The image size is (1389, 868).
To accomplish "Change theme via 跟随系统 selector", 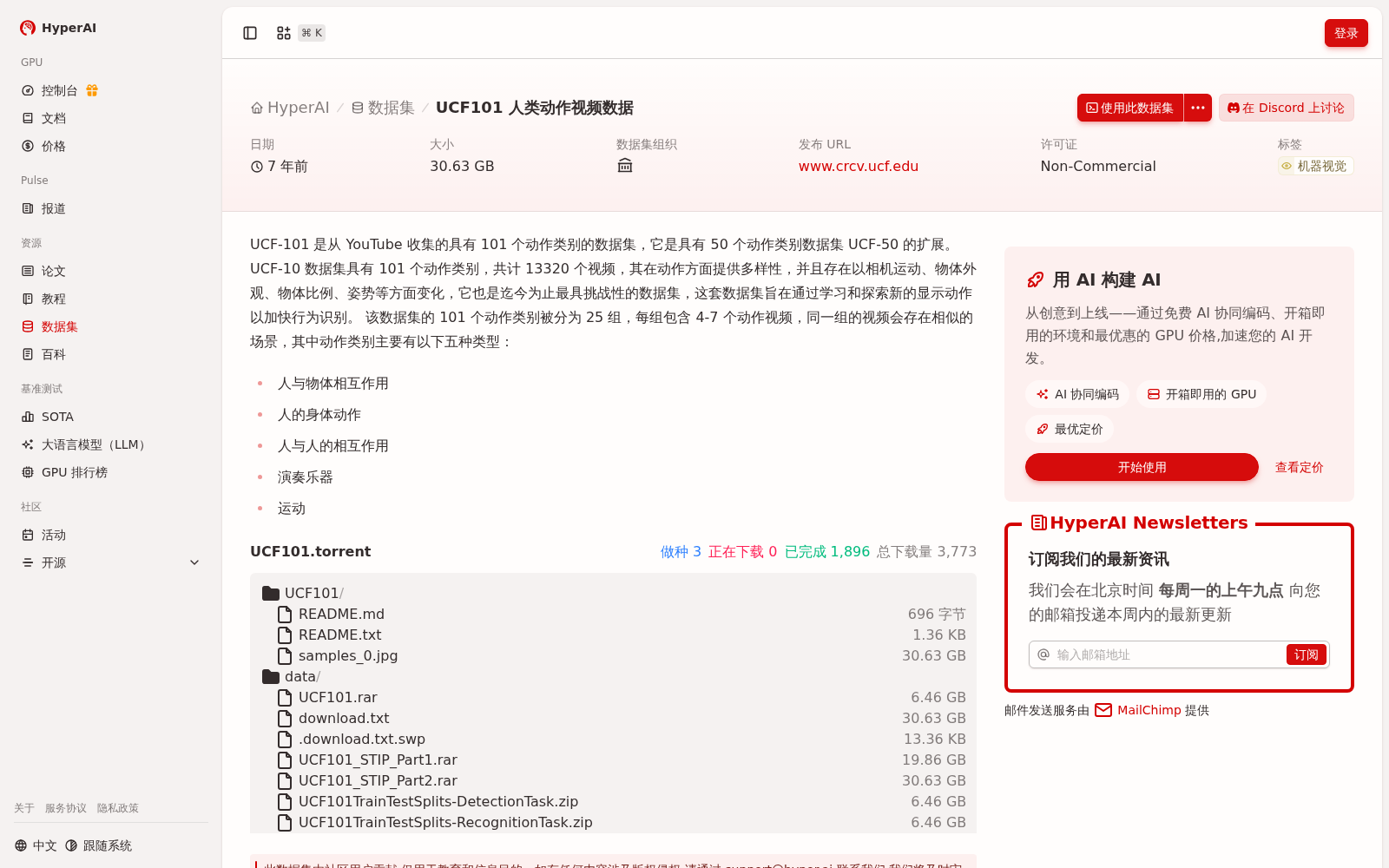I will coord(98,845).
